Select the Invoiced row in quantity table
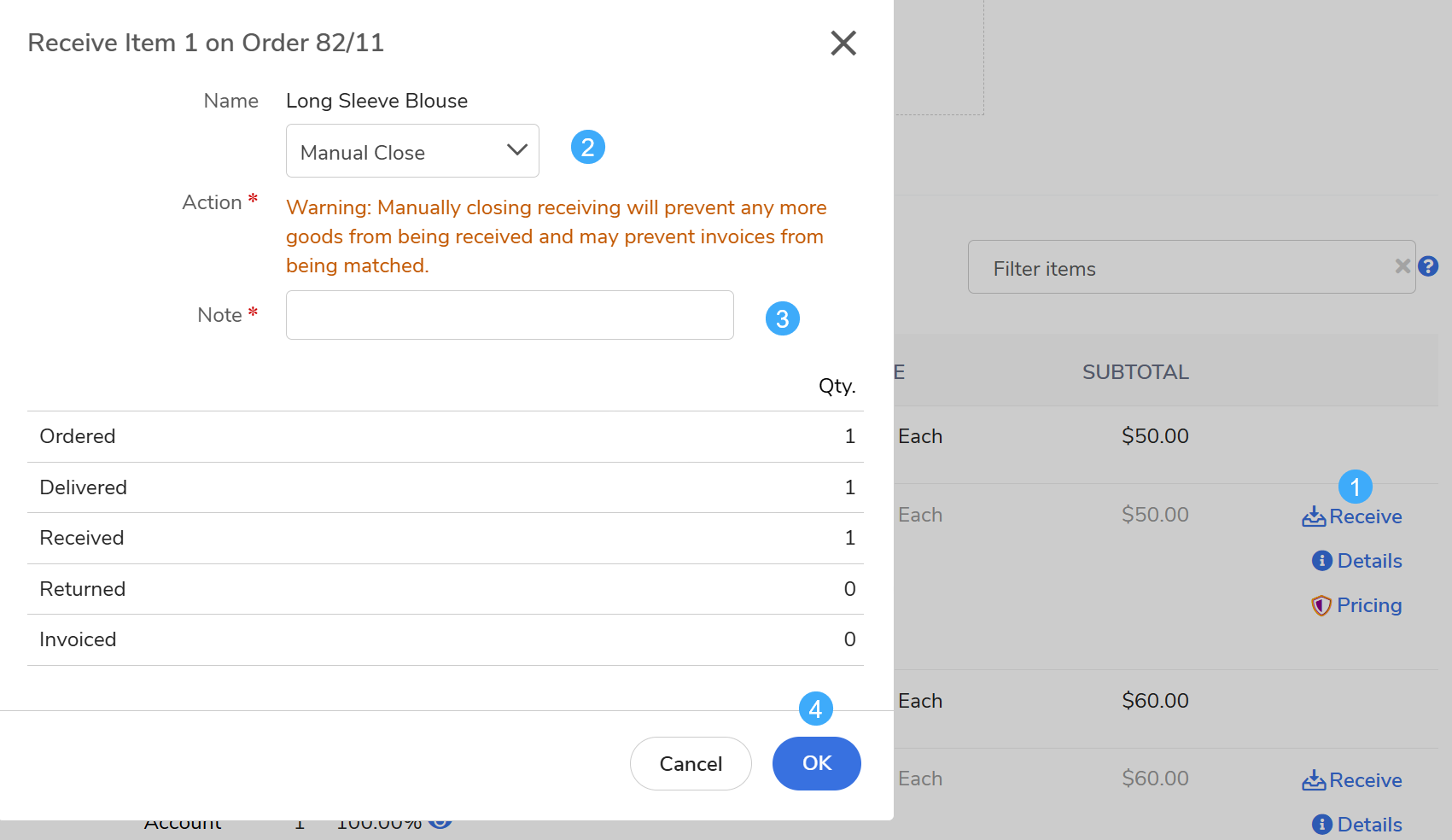 click(445, 639)
